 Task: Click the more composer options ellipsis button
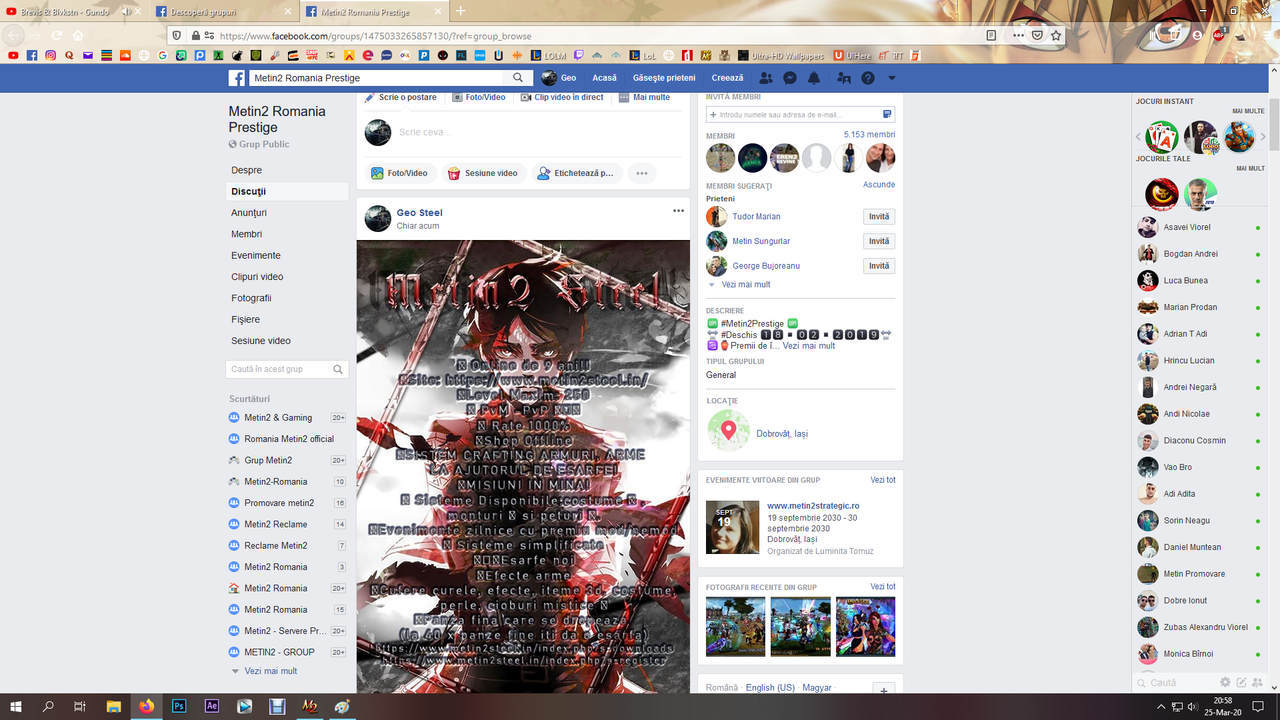point(642,173)
